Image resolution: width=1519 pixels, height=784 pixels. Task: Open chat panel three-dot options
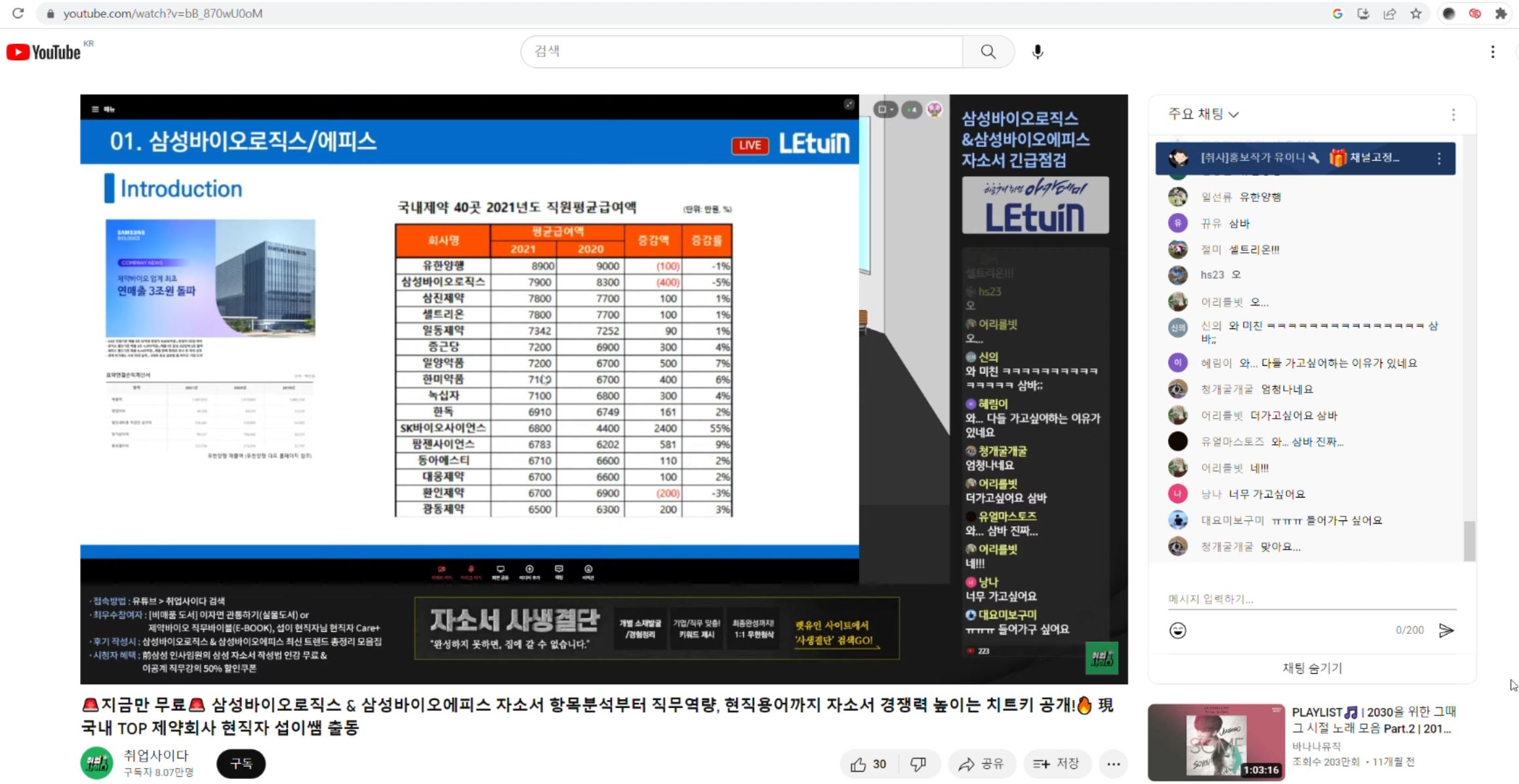[x=1453, y=115]
